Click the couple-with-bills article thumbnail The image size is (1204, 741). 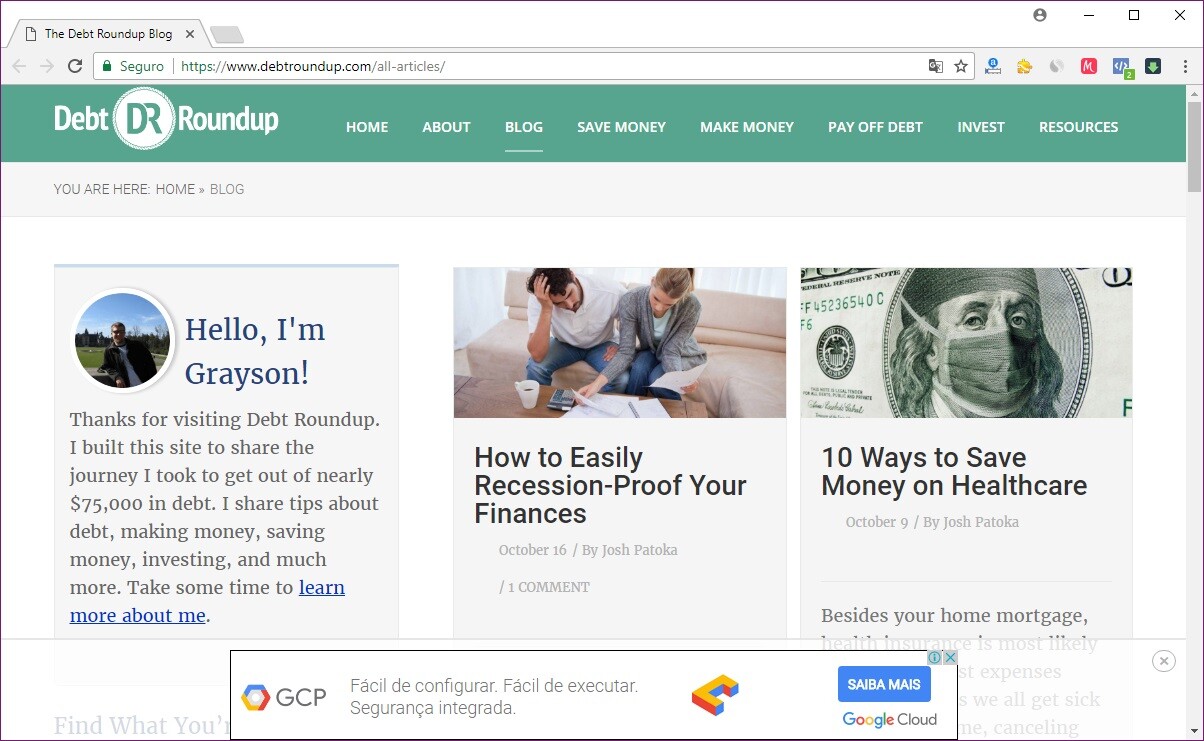(620, 343)
